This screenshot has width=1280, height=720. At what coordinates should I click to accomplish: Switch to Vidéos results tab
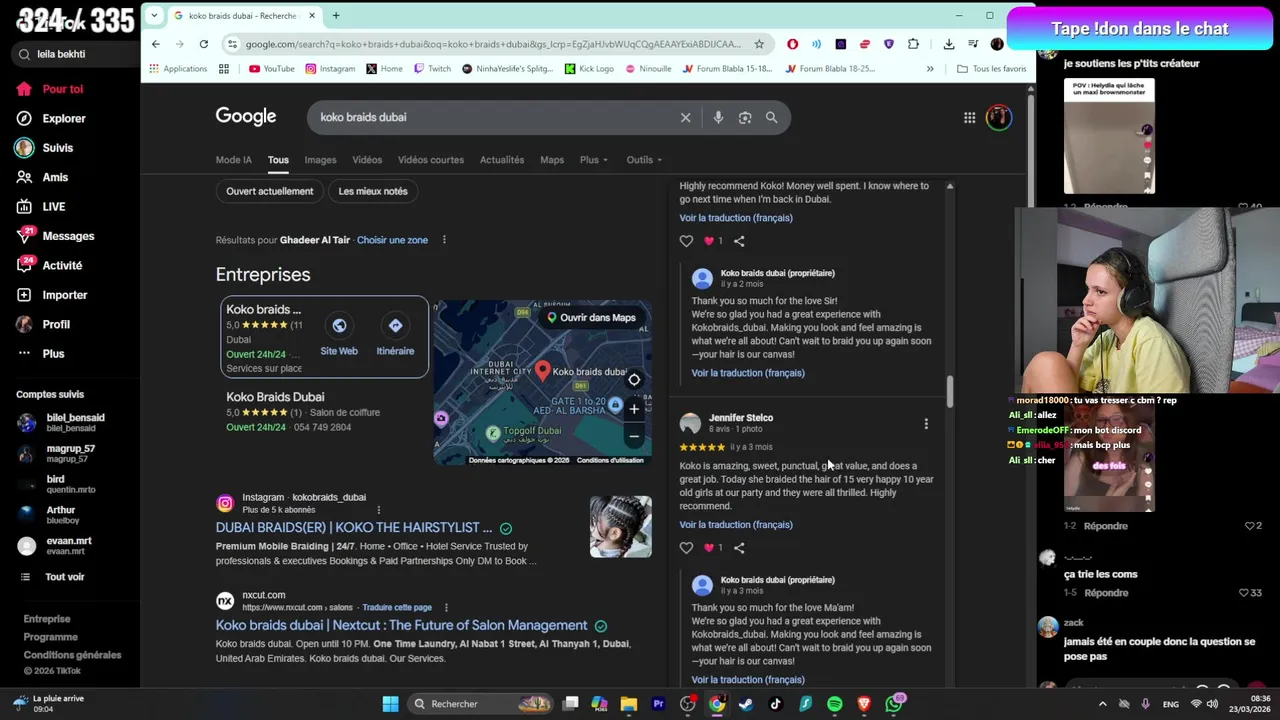tap(367, 160)
